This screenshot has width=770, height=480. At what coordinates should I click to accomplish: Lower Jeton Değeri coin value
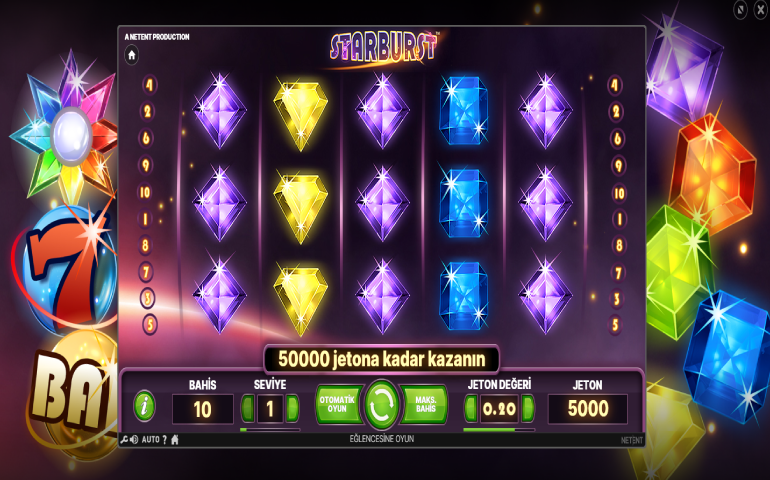click(471, 408)
